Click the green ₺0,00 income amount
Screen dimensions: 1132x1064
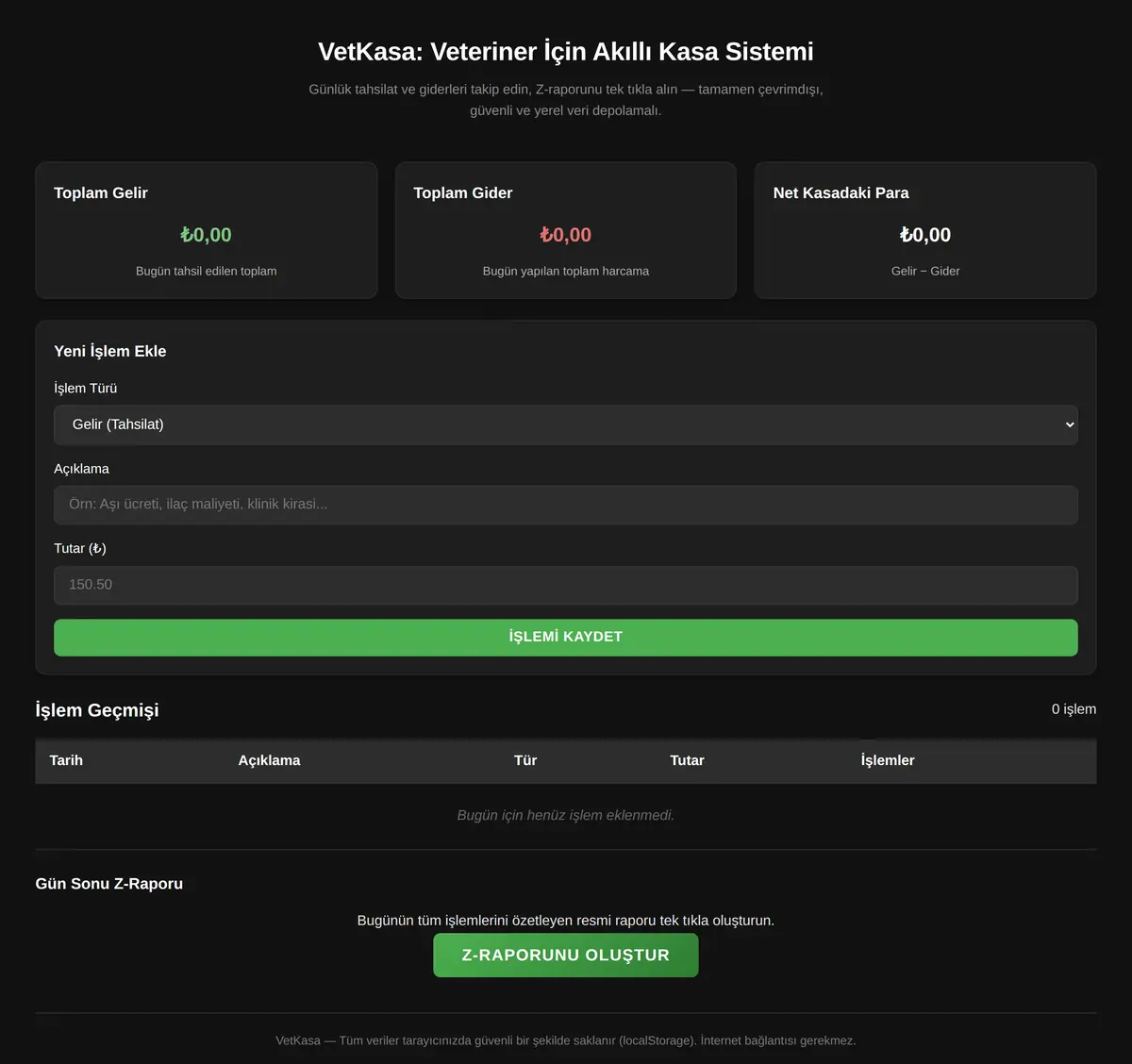[206, 235]
